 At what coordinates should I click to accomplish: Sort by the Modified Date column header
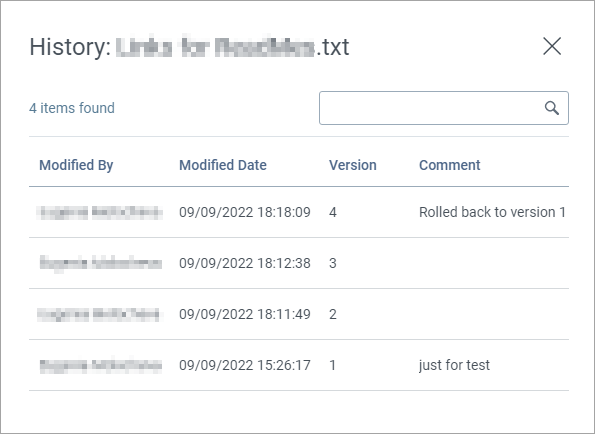(223, 165)
